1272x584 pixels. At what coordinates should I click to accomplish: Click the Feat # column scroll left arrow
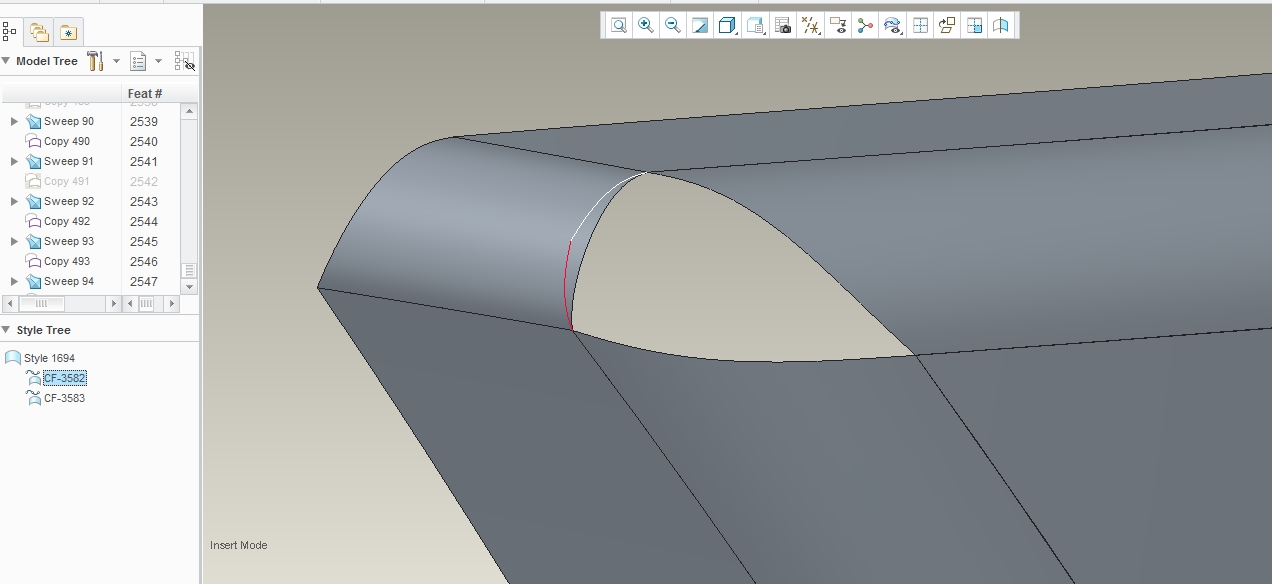point(130,304)
